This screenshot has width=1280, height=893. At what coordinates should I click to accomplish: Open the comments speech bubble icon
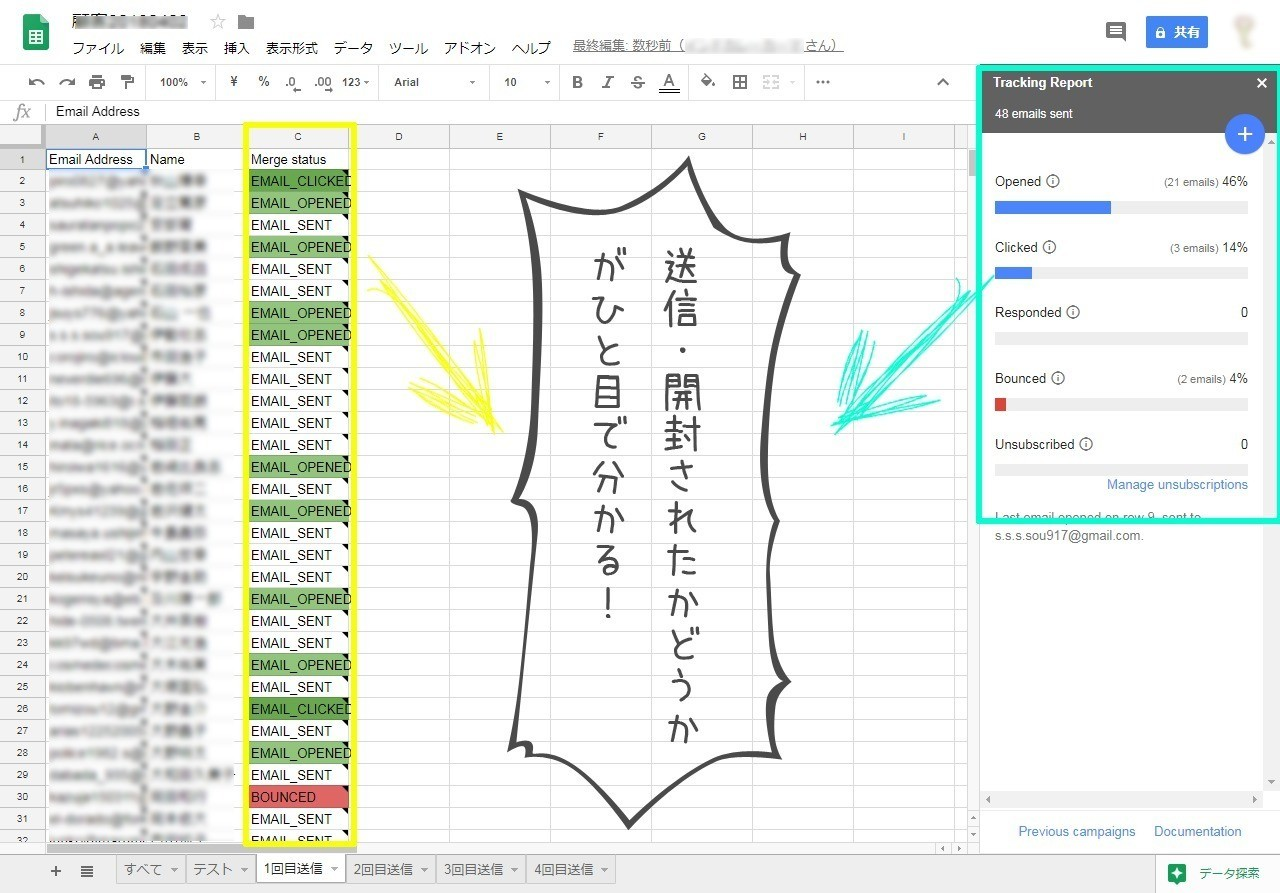coord(1116,31)
